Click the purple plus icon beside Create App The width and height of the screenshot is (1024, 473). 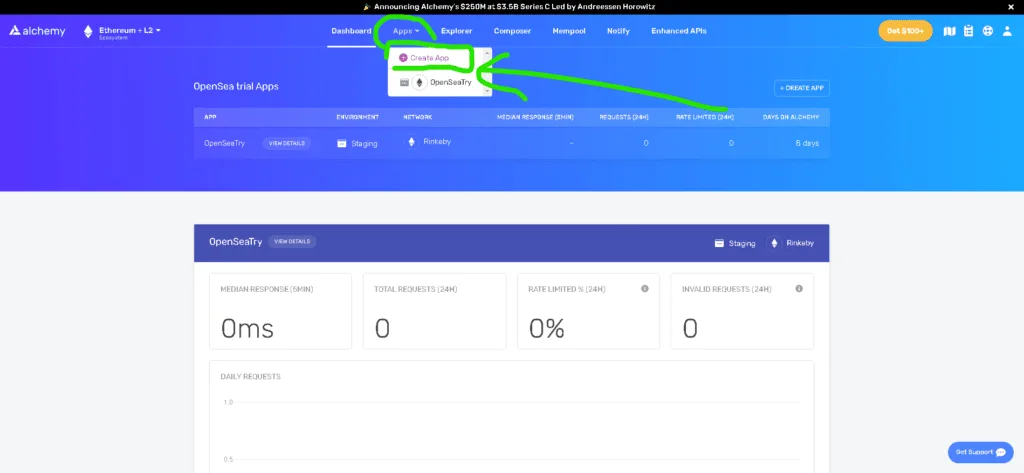403,58
